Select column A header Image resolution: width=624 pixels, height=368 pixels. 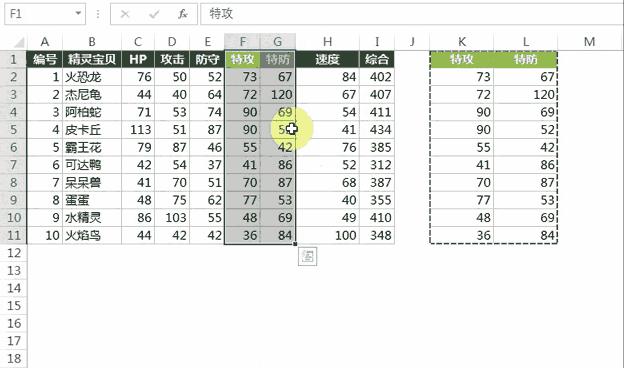(45, 42)
